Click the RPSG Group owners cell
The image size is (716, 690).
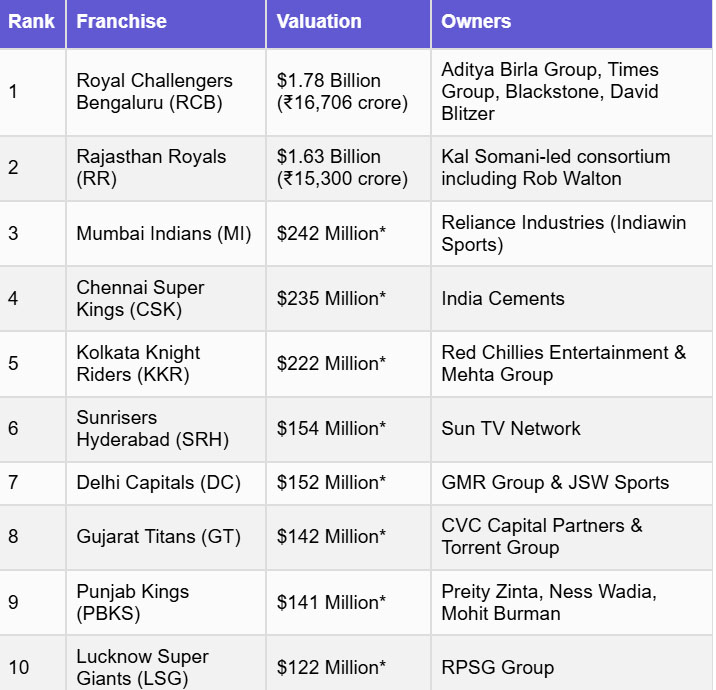497,667
